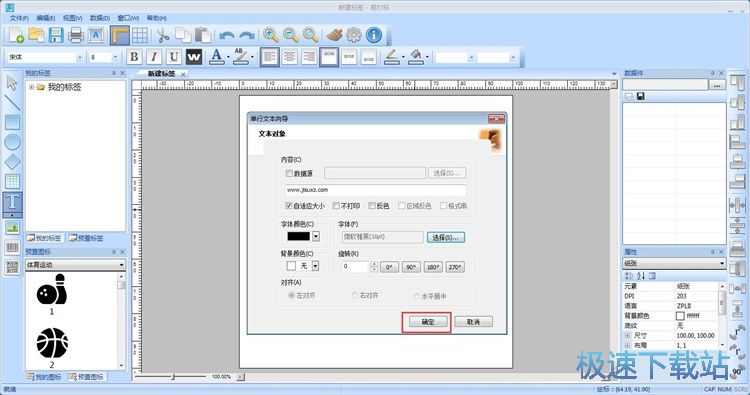Open the 体育运动 icon category dropdown

121,264
